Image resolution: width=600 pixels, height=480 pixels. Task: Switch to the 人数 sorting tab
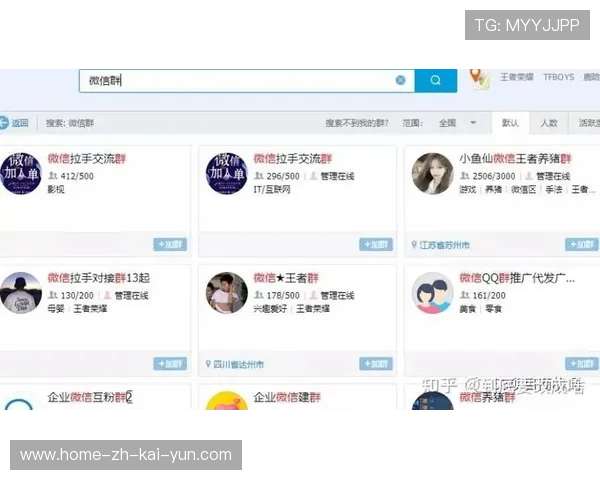click(549, 123)
